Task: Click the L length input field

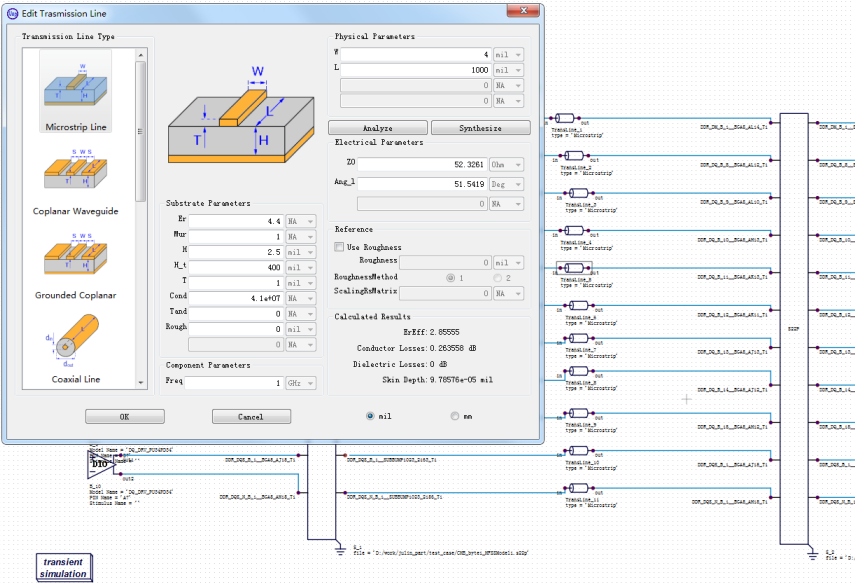Action: (x=416, y=70)
